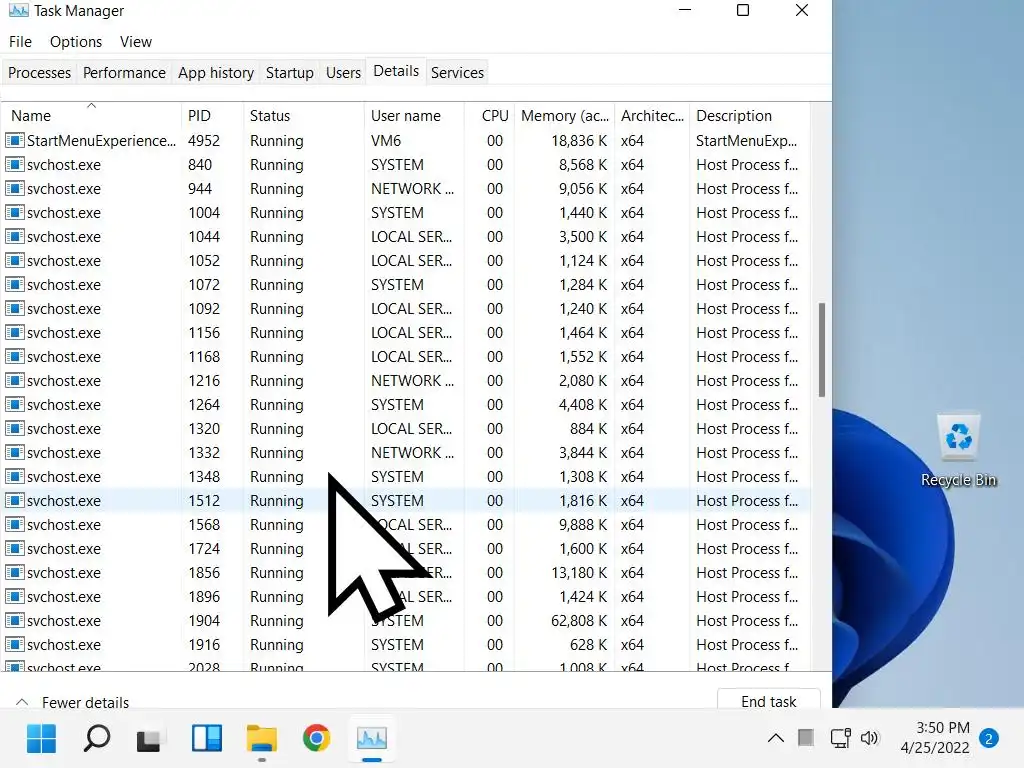Viewport: 1024px width, 768px height.
Task: Switch to the Performance tab
Action: 124,72
